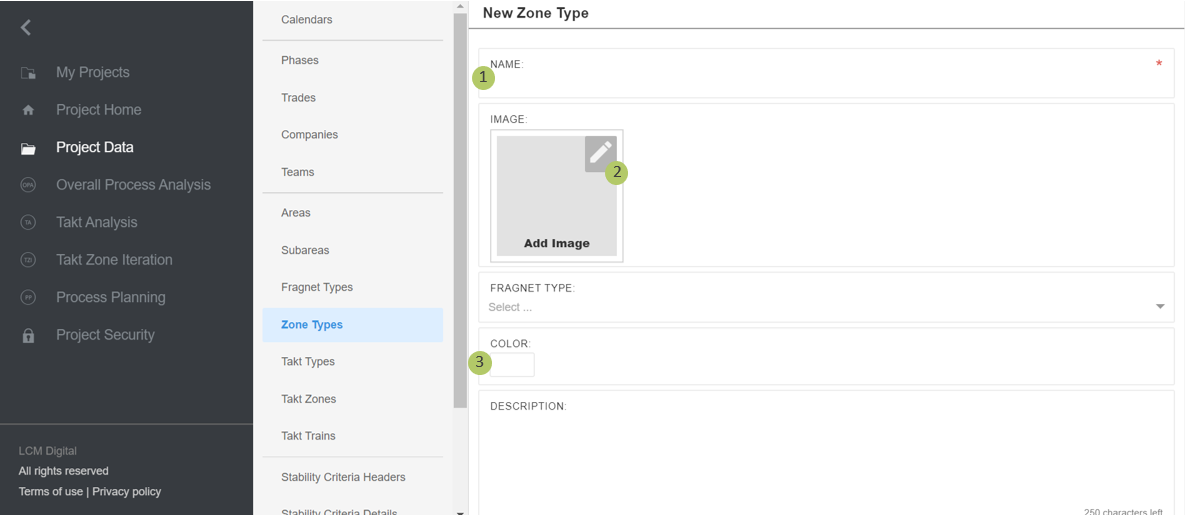Image resolution: width=1200 pixels, height=520 pixels.
Task: Click the Takt Analysis circle icon
Action: click(x=28, y=223)
